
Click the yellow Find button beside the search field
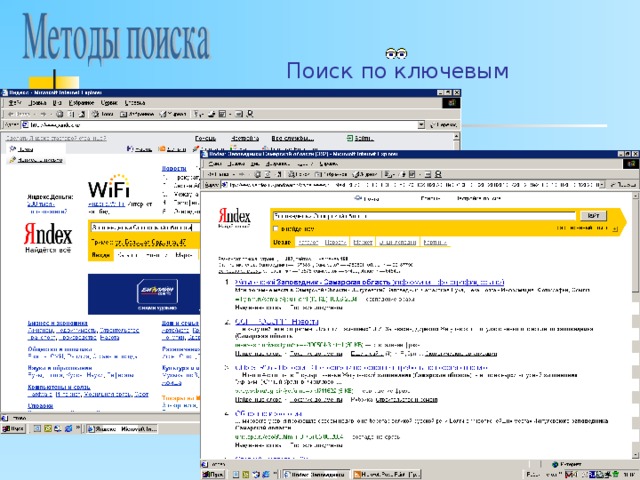(592, 215)
